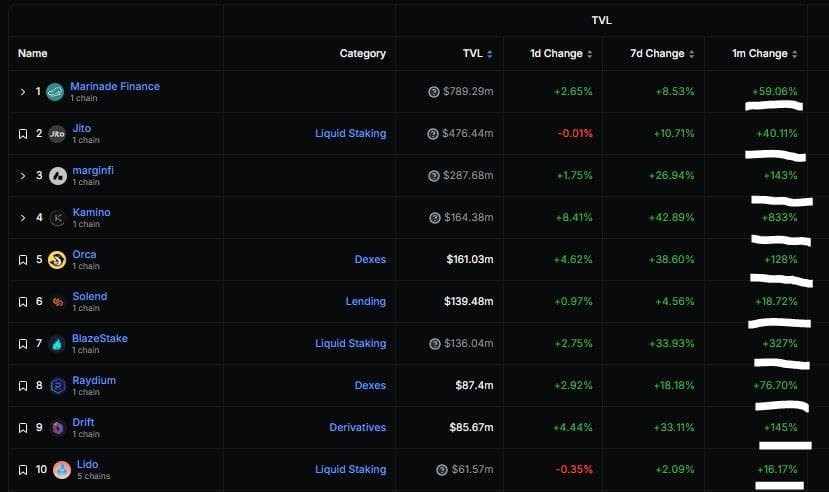Click the 5 chains label under Lido
Viewport: 829px width, 492px height.
tap(94, 476)
